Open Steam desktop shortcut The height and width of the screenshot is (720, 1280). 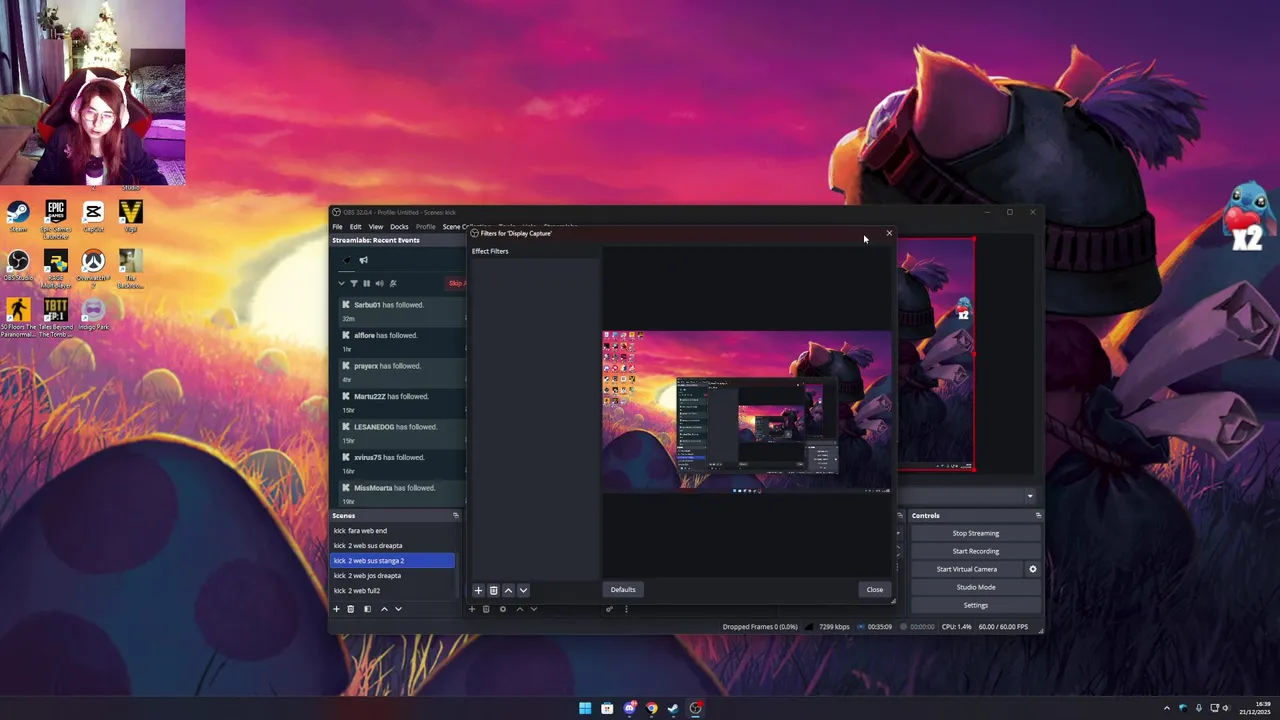pos(18,217)
